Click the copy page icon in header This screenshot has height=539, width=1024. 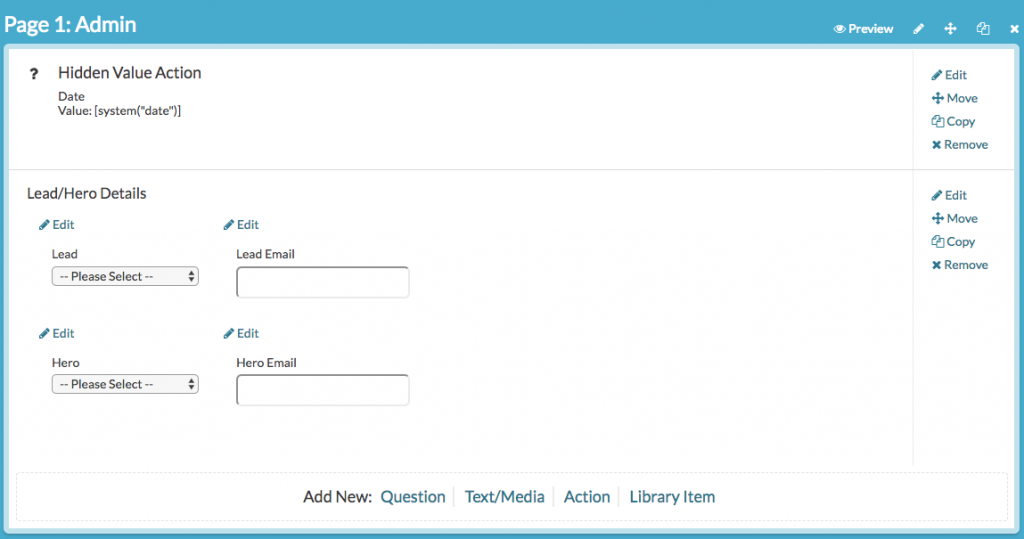(x=983, y=29)
